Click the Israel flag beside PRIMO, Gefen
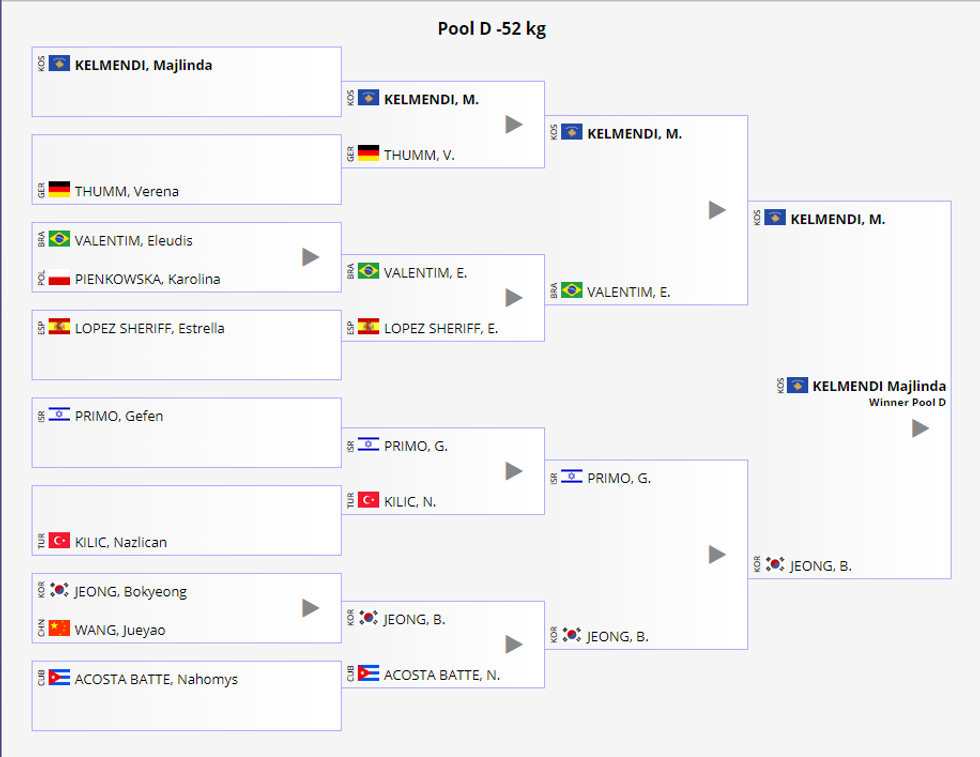 point(59,415)
